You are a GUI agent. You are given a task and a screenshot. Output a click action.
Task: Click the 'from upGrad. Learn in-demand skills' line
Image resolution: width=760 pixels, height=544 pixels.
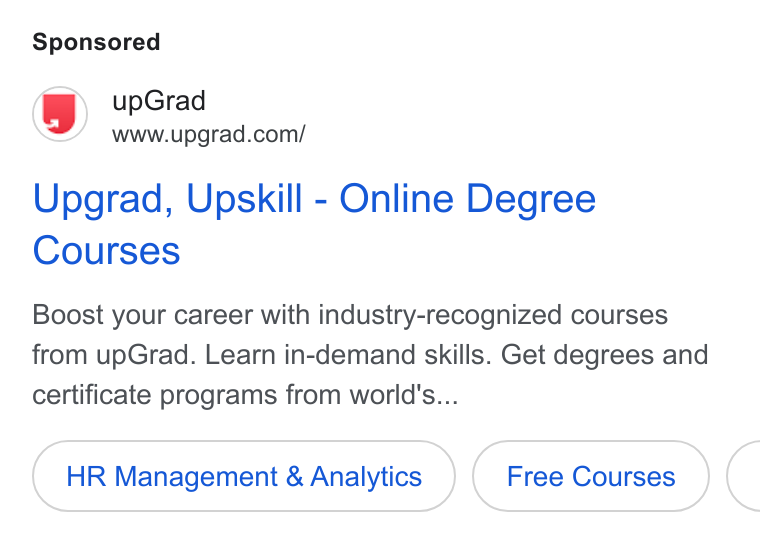(x=262, y=355)
